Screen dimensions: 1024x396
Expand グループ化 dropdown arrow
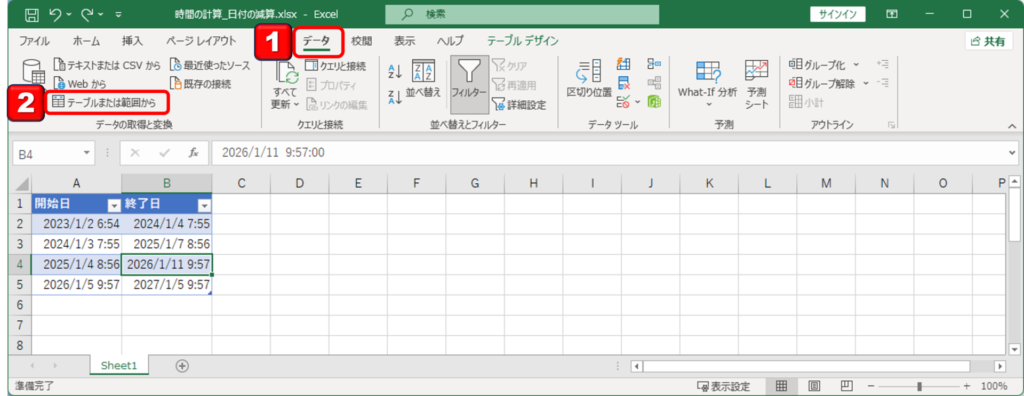856,65
